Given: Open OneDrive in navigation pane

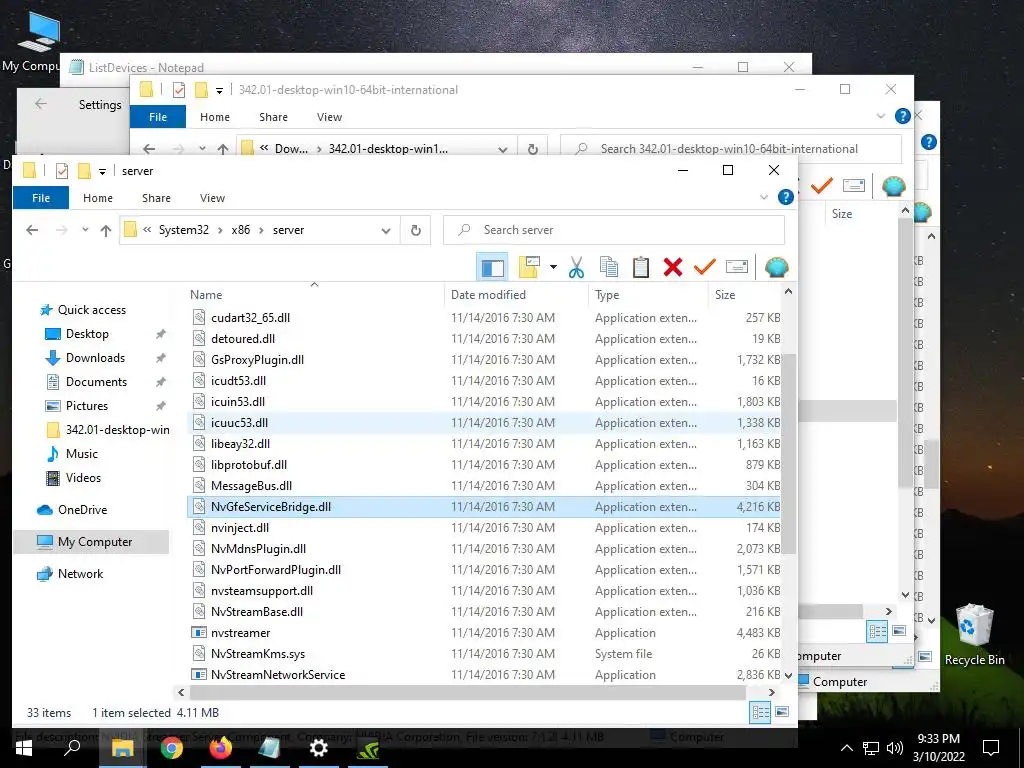Looking at the screenshot, I should (x=82, y=509).
